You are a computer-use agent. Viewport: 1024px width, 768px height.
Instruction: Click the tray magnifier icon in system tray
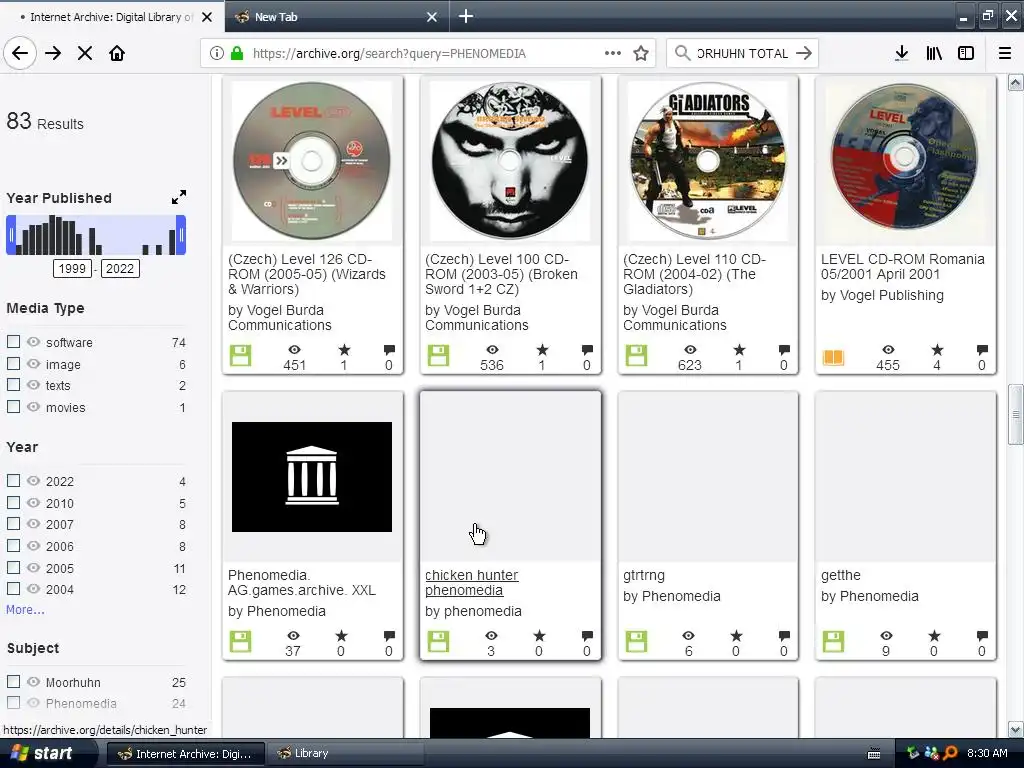coord(950,753)
